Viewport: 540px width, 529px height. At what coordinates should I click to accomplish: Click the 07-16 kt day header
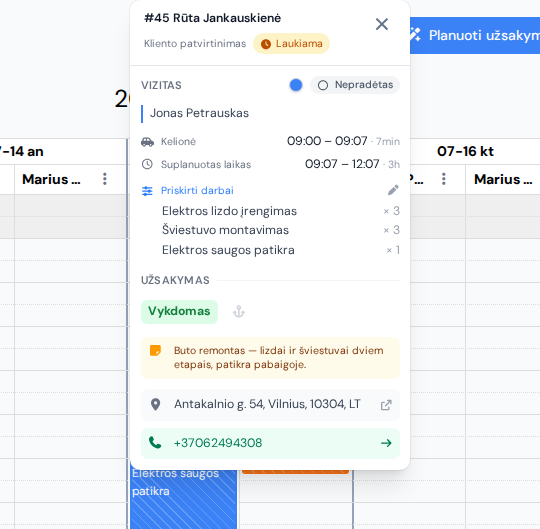465,152
